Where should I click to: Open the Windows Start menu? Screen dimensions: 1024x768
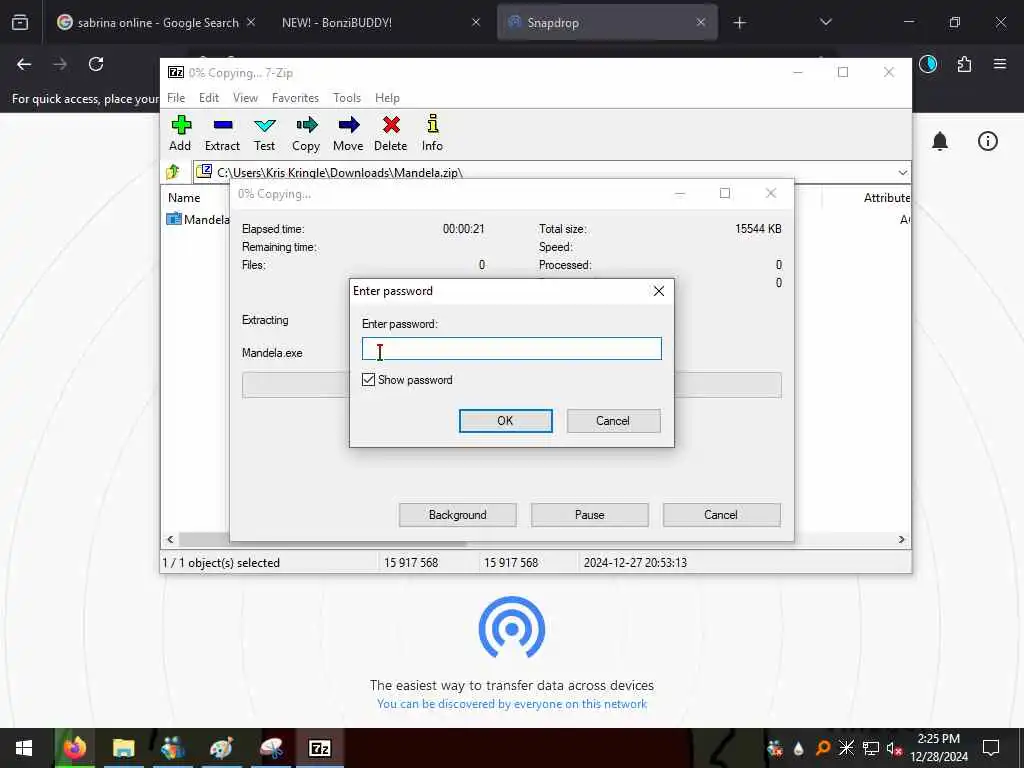point(24,748)
